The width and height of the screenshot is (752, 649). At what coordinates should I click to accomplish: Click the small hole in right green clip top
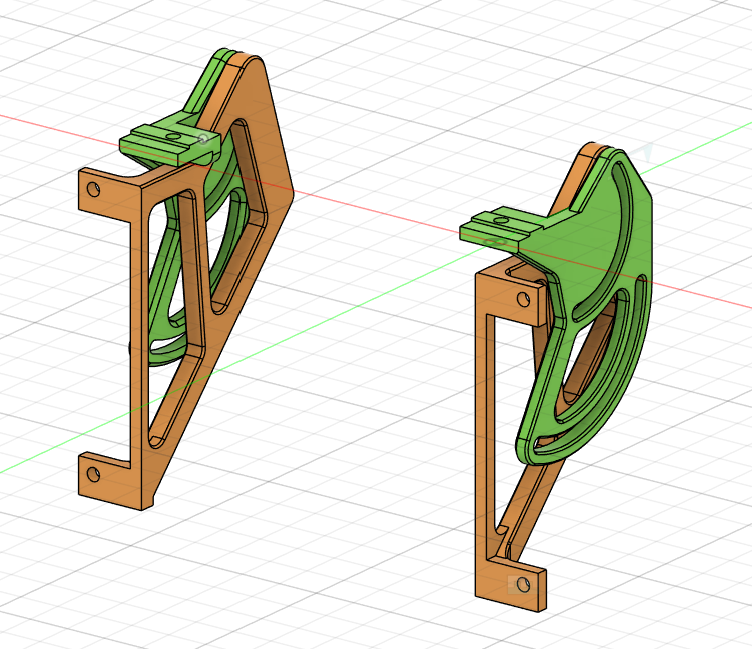coord(501,221)
